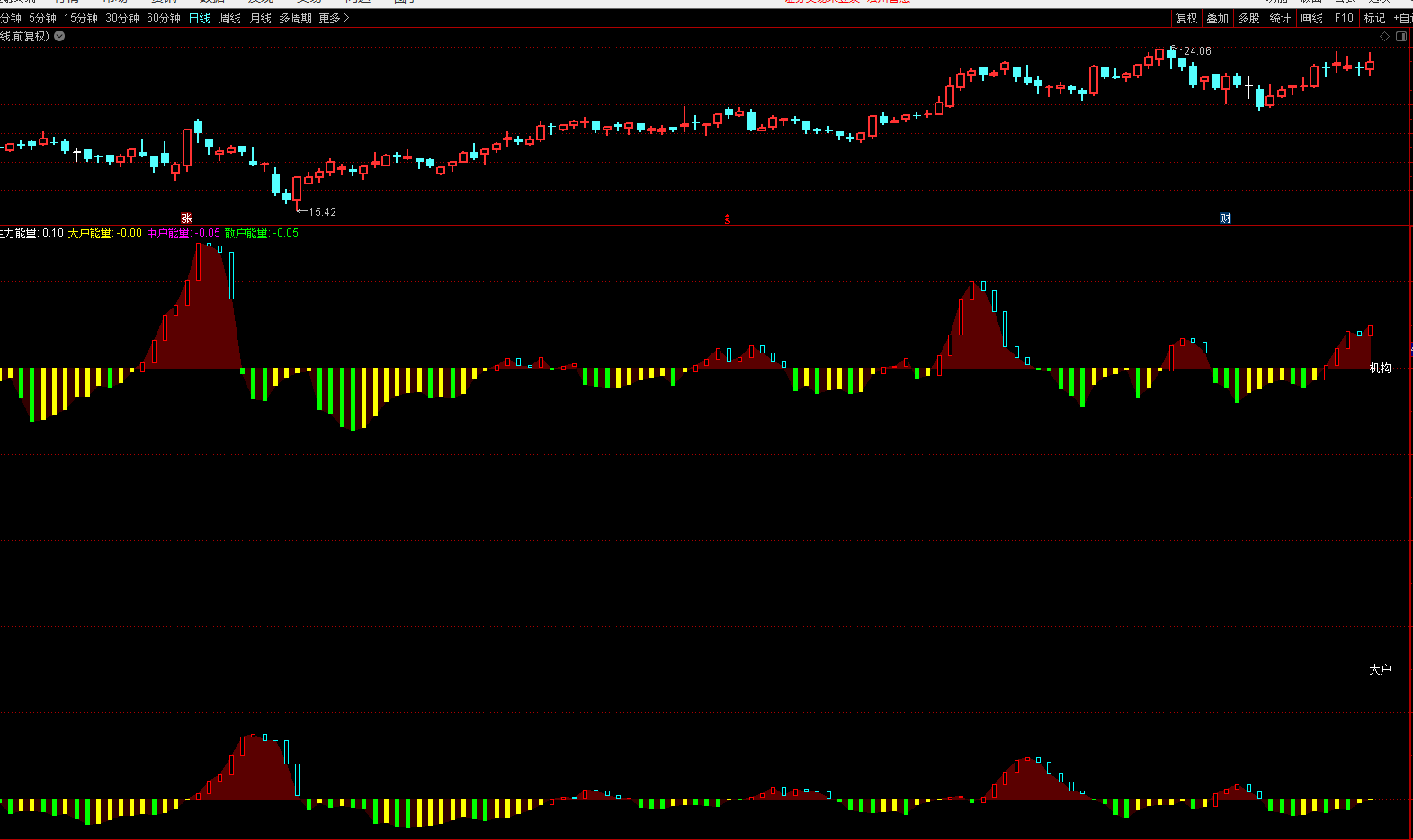Click the 统计 statistics button
The height and width of the screenshot is (840, 1413).
[x=1280, y=18]
